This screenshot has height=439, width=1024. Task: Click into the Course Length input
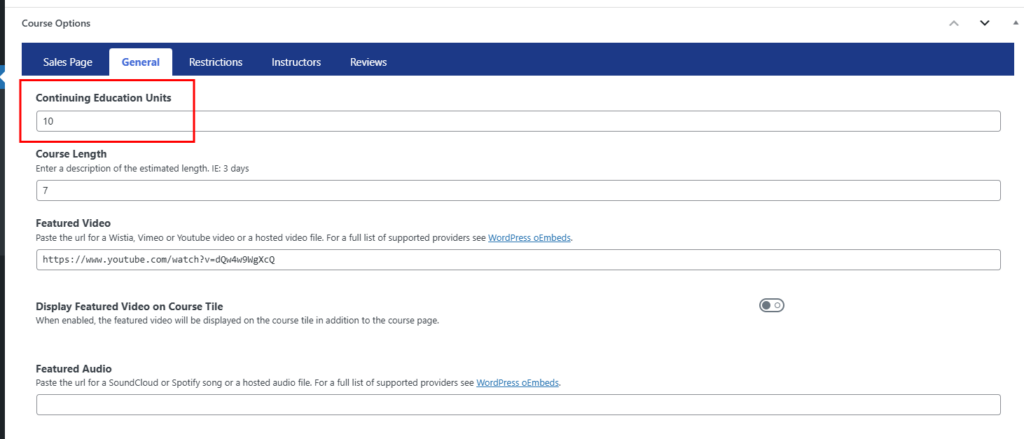[x=518, y=191]
